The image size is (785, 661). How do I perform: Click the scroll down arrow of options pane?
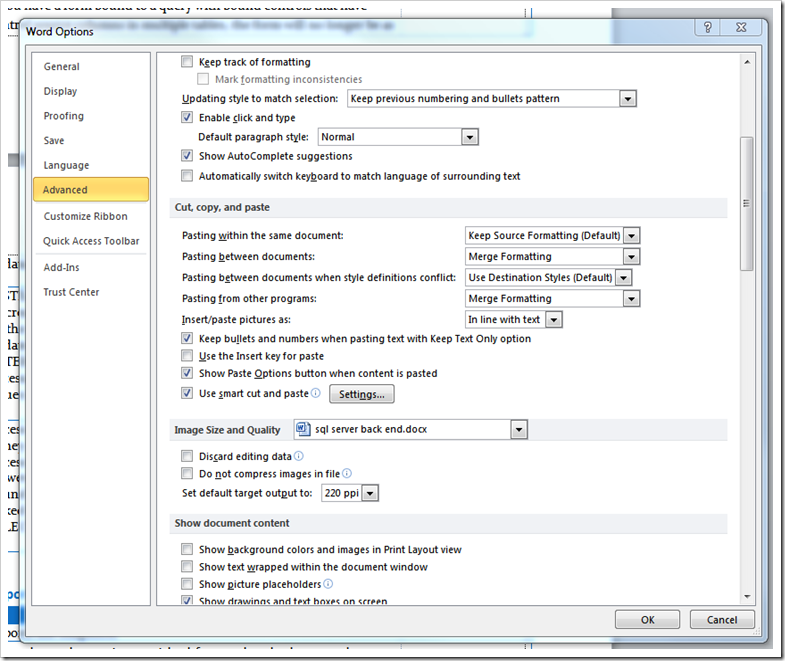tap(747, 596)
